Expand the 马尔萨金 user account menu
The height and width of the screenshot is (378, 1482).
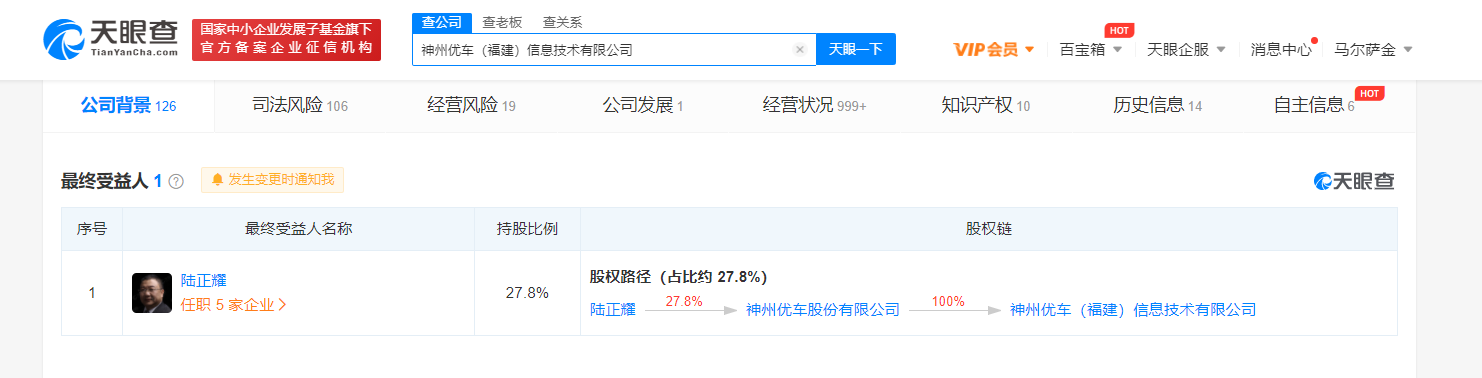tap(1373, 49)
